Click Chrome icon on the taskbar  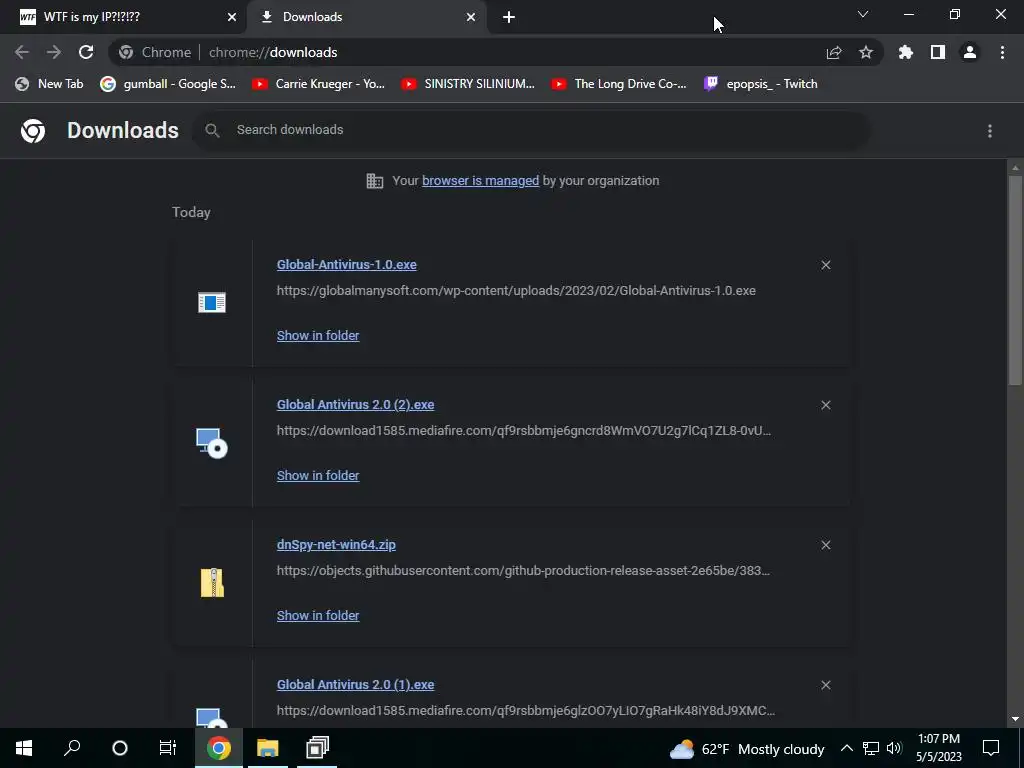(x=219, y=748)
